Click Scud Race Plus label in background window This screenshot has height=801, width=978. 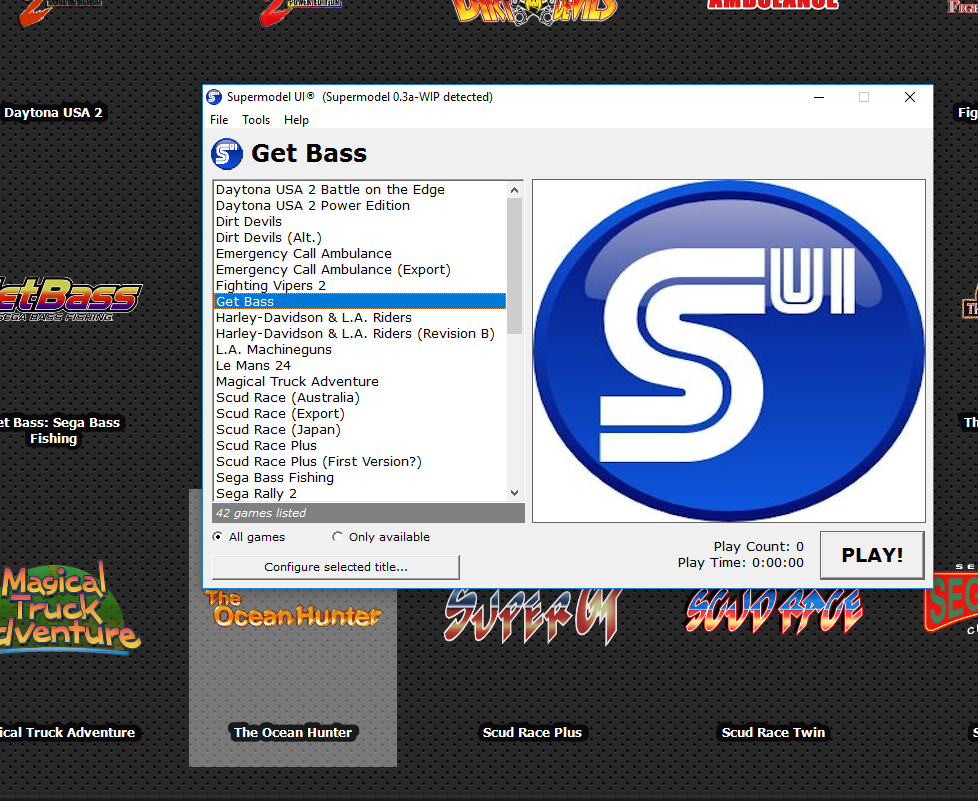(x=532, y=732)
